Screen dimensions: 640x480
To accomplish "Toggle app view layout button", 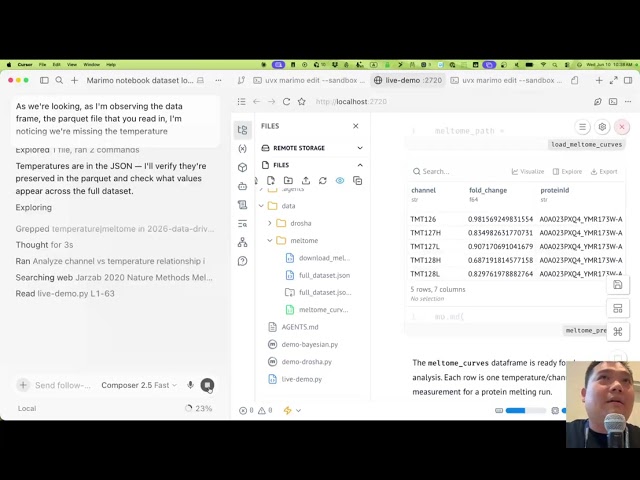I will tap(618, 308).
